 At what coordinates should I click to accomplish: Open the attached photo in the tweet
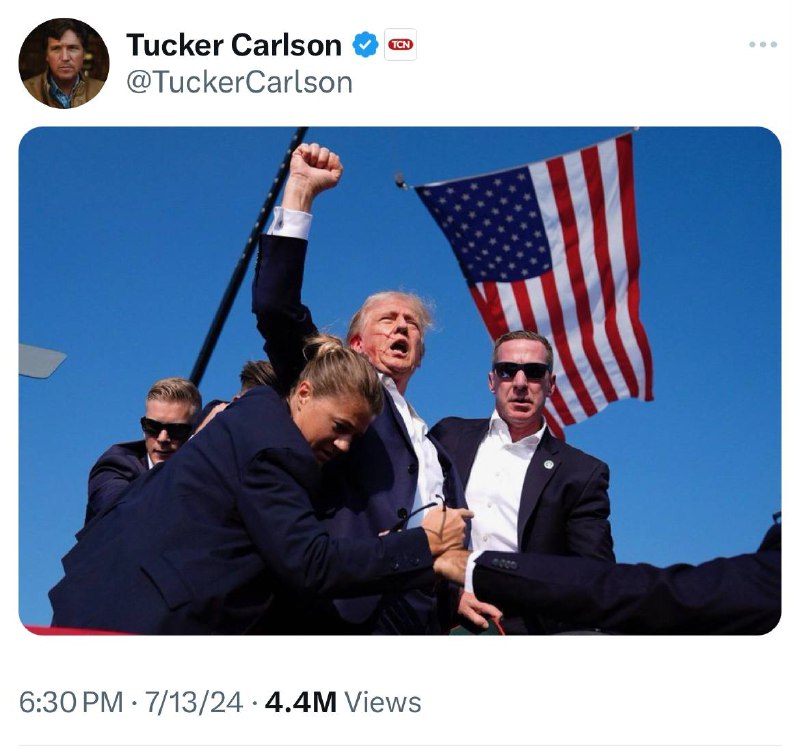point(400,381)
